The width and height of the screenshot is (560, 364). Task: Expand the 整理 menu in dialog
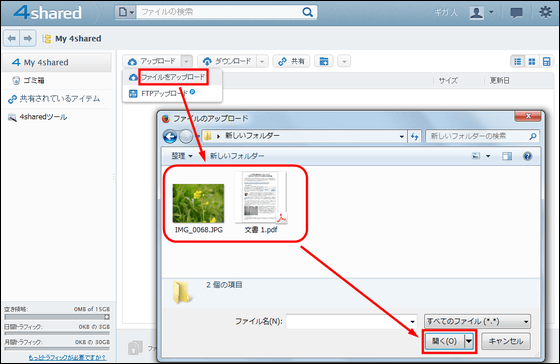coord(182,156)
